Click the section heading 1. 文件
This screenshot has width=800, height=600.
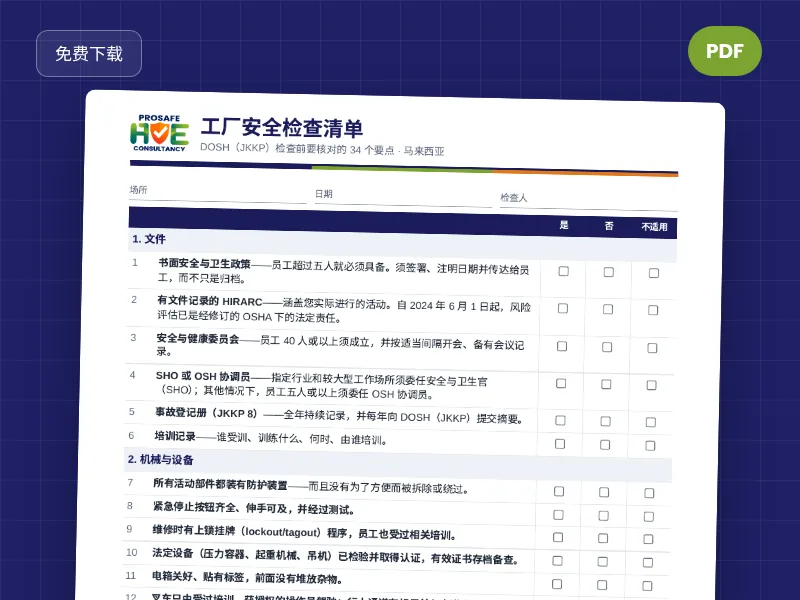pos(149,239)
